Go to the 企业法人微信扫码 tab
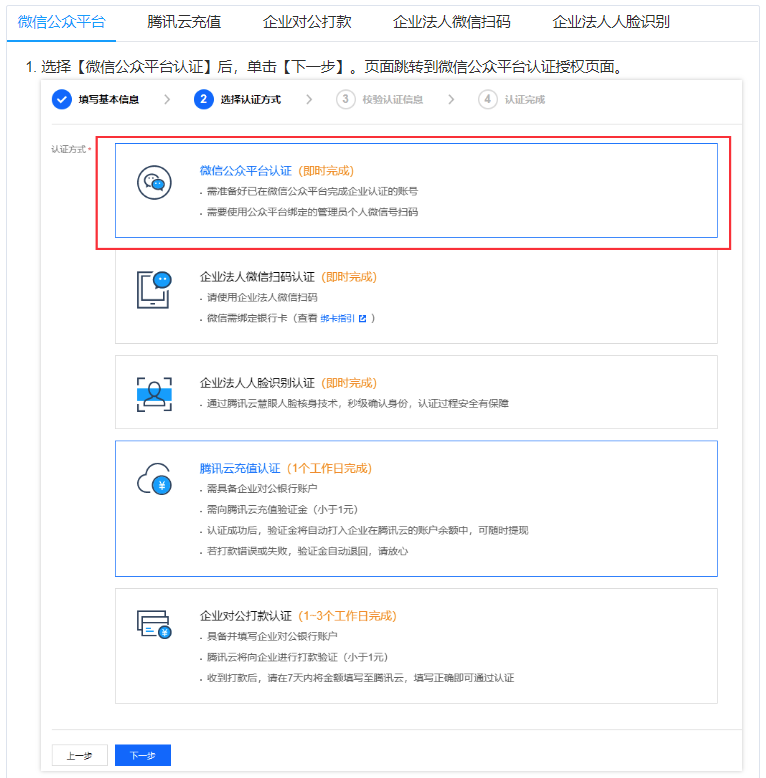 451,22
